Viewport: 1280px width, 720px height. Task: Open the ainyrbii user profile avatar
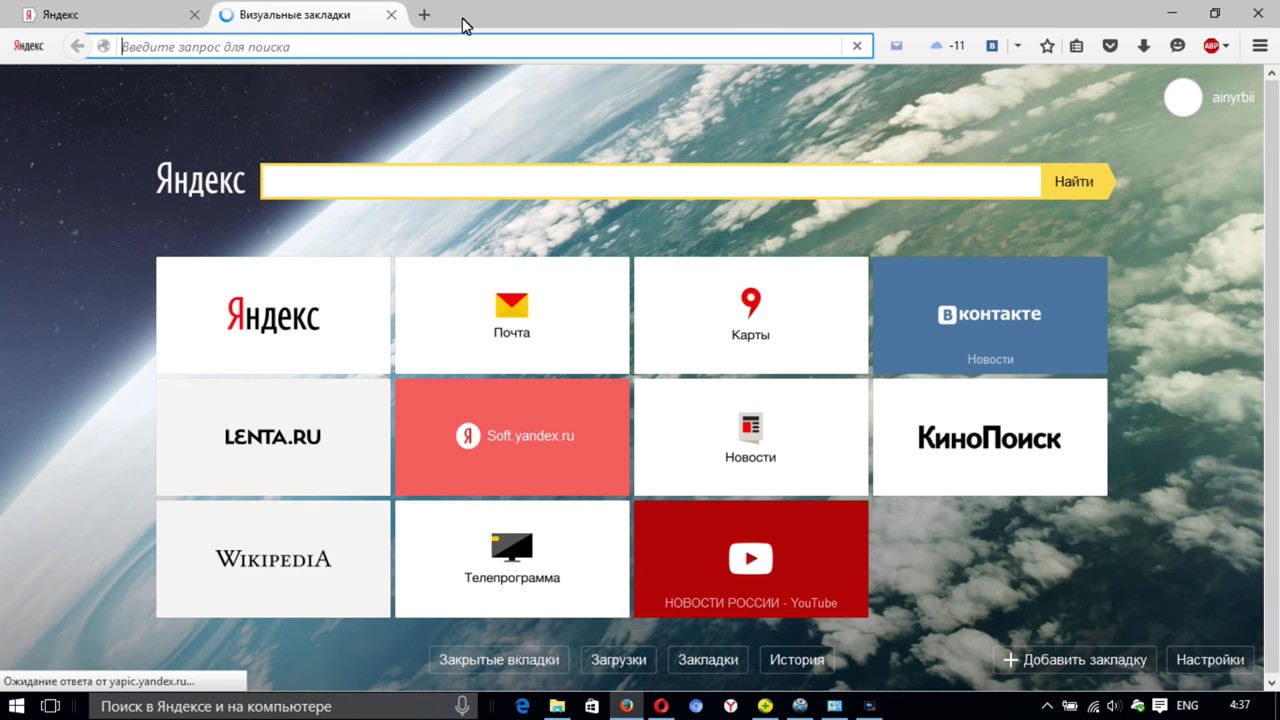click(x=1183, y=98)
